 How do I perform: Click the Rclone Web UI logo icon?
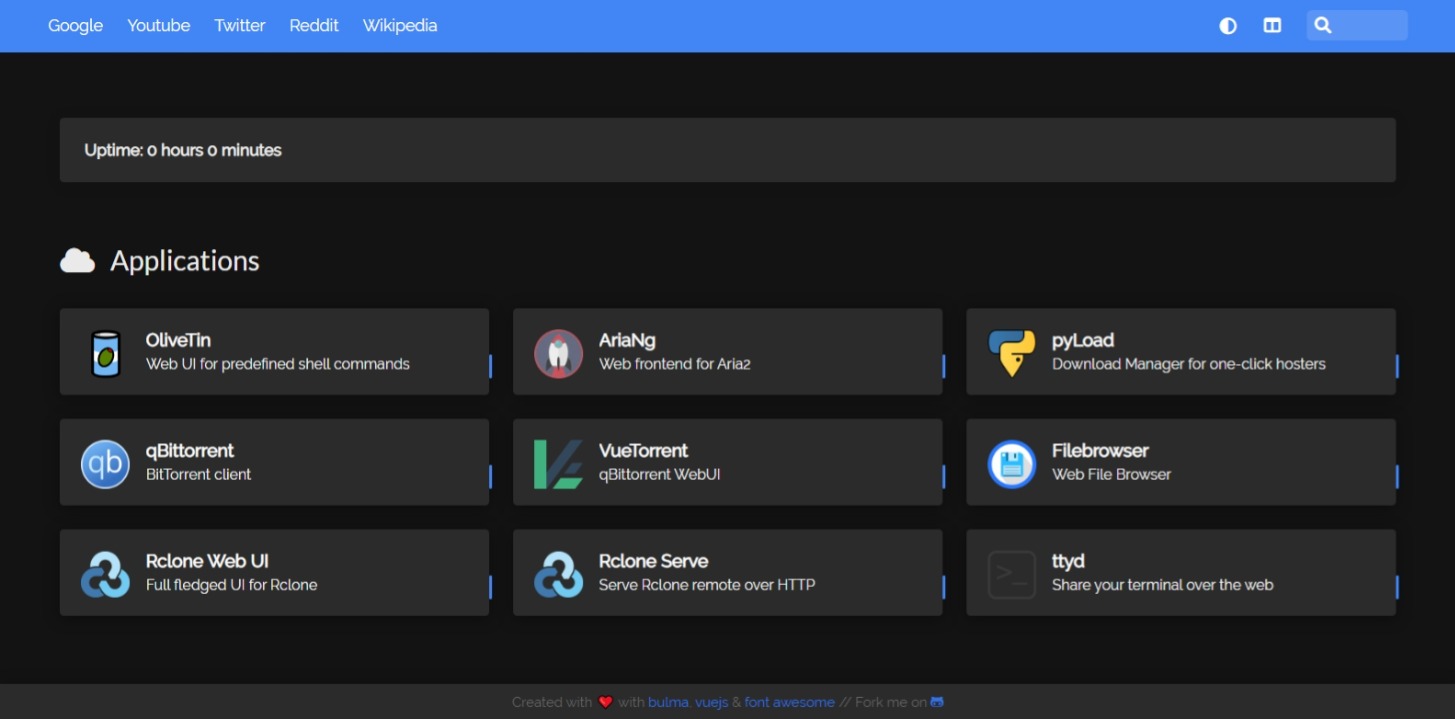tap(105, 575)
